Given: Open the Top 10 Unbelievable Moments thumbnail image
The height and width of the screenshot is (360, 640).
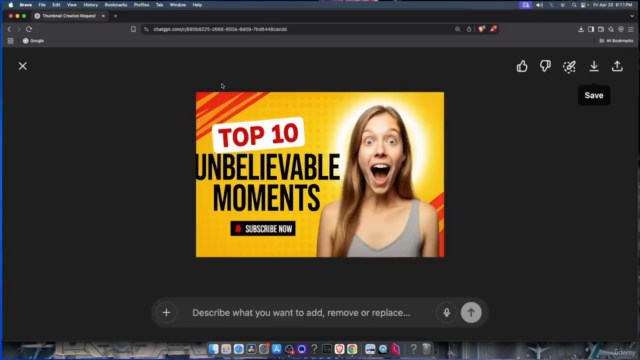Looking at the screenshot, I should pyautogui.click(x=320, y=175).
